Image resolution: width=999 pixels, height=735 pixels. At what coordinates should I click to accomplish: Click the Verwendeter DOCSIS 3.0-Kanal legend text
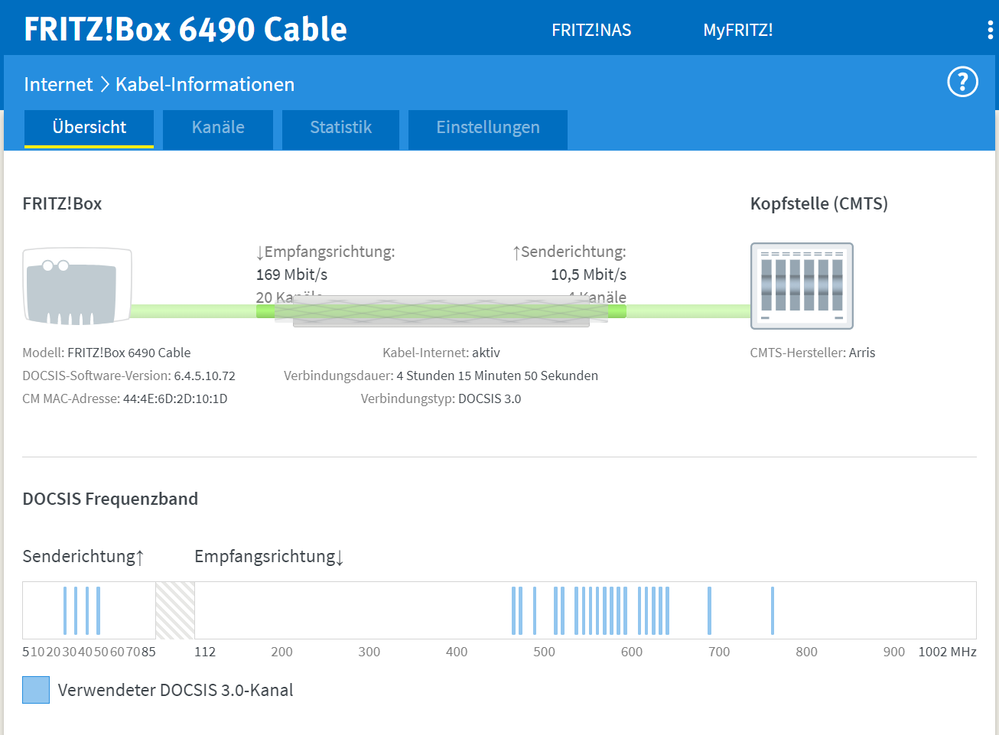pyautogui.click(x=175, y=690)
